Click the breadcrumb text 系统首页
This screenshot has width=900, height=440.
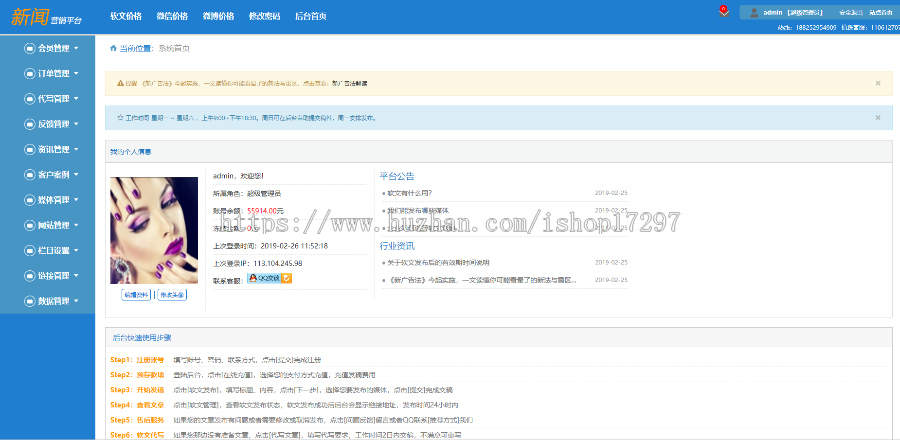[x=174, y=49]
